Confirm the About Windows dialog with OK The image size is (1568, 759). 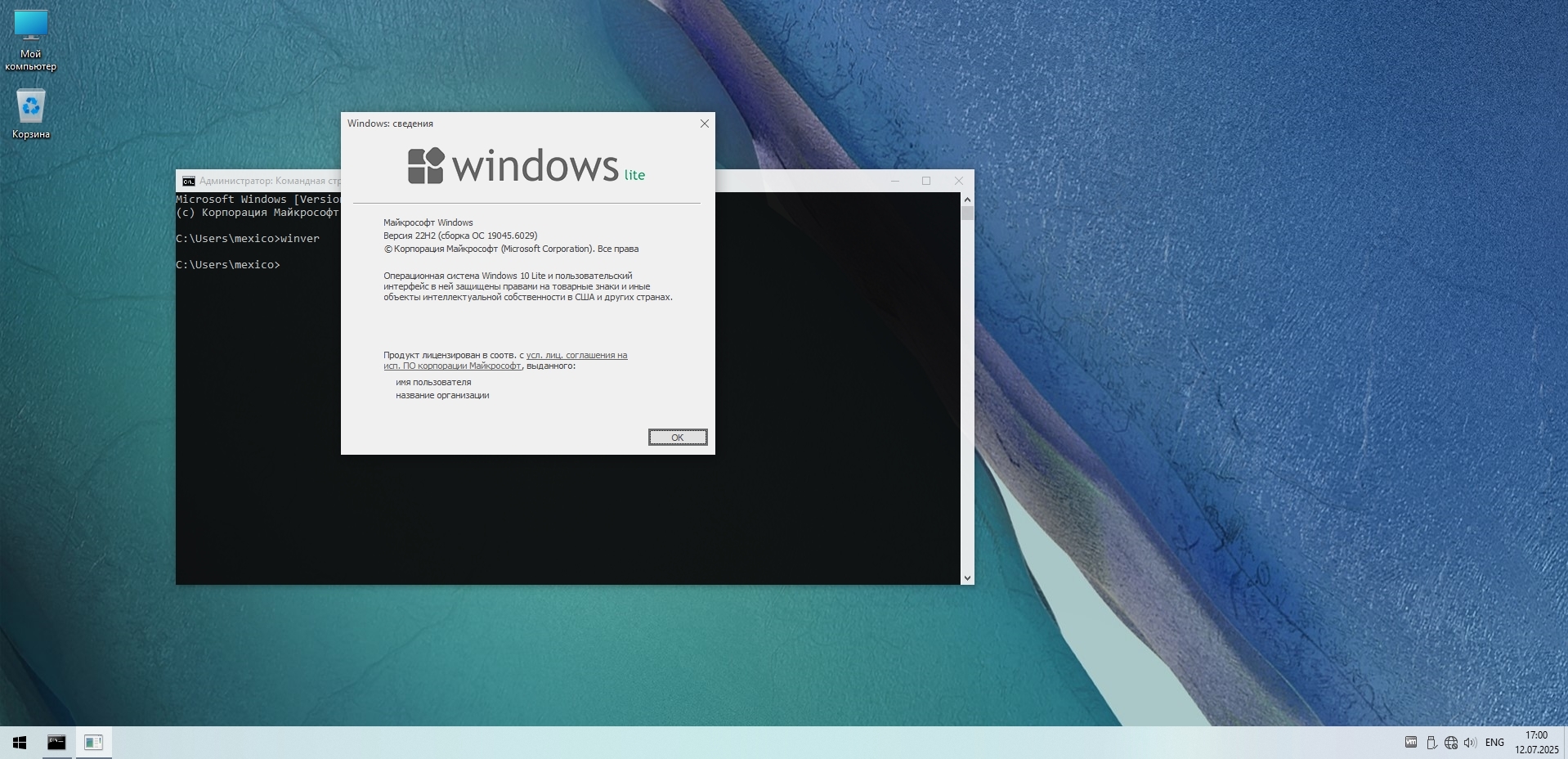[678, 438]
